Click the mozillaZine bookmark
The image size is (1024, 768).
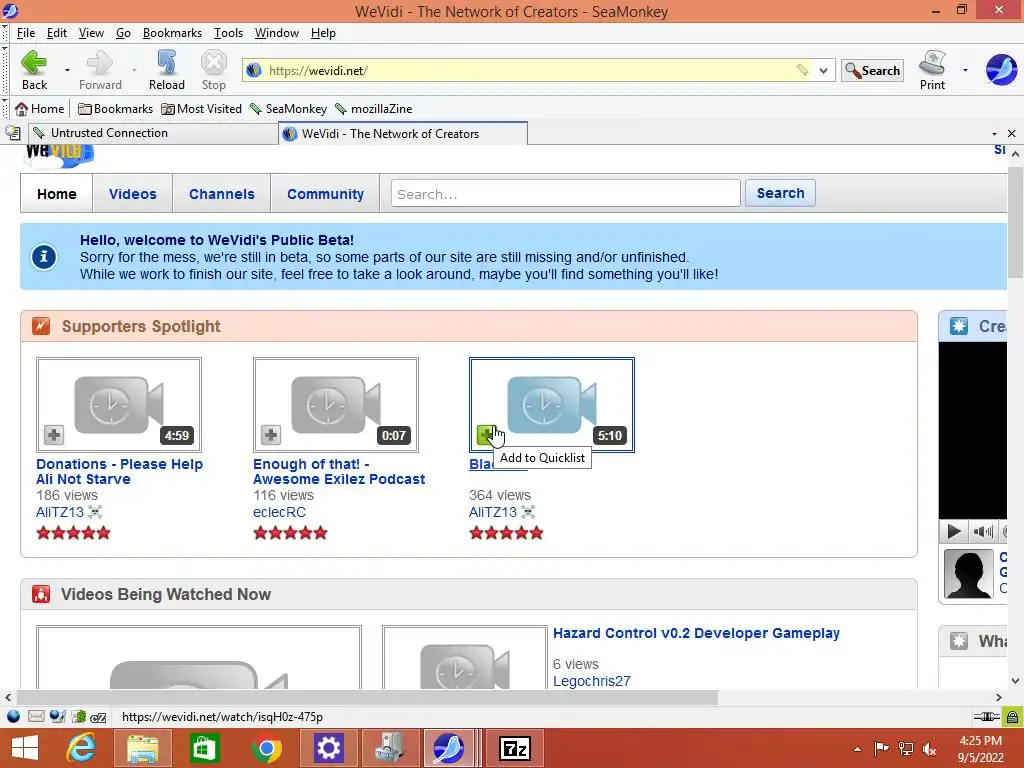tap(374, 108)
